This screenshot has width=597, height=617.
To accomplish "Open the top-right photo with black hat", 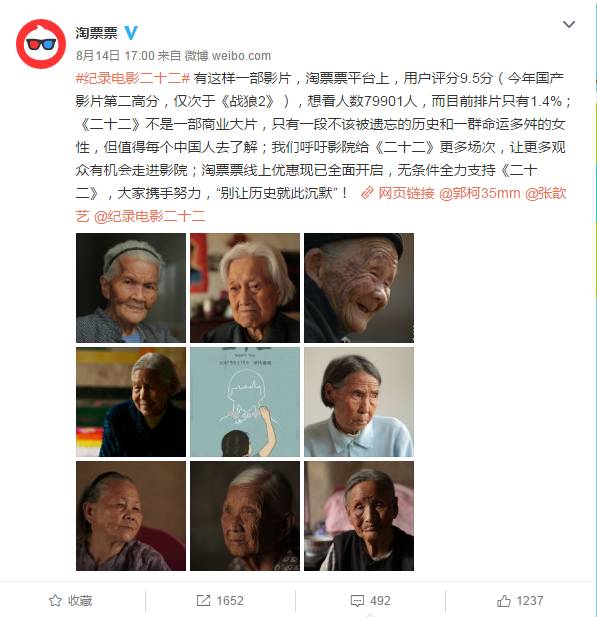I will (359, 288).
